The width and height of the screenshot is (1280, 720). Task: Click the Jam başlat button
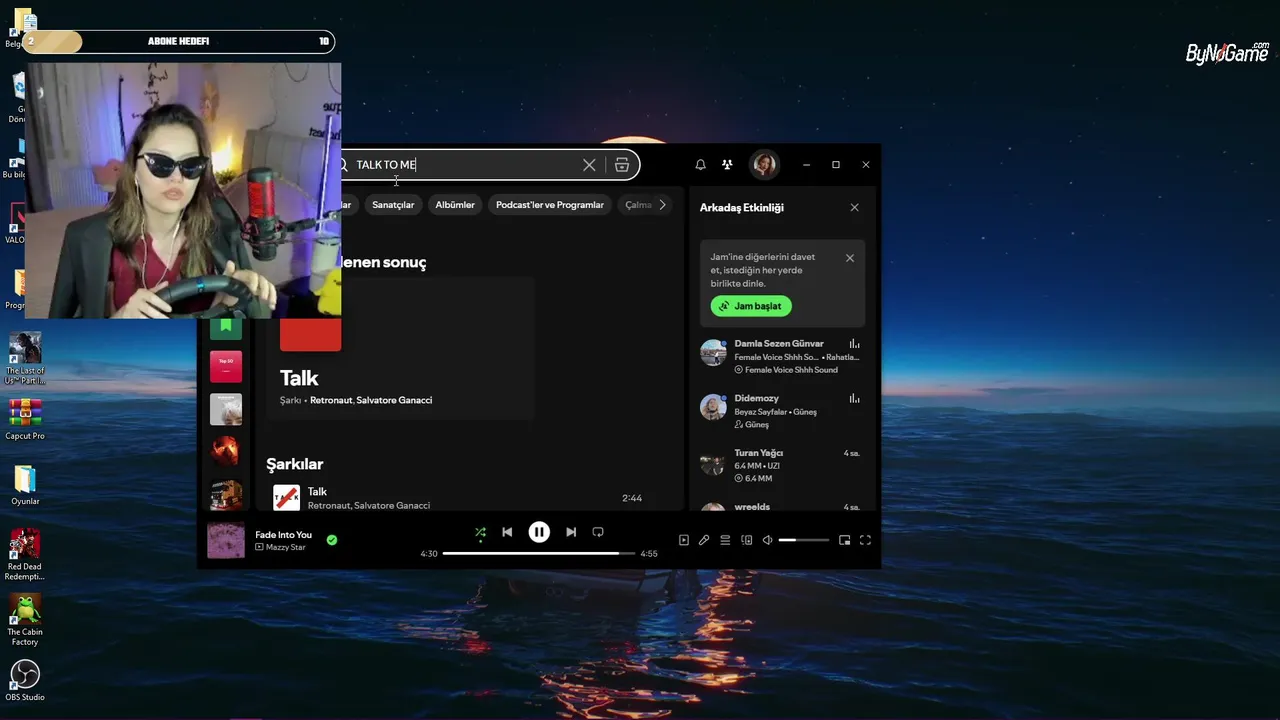click(751, 306)
